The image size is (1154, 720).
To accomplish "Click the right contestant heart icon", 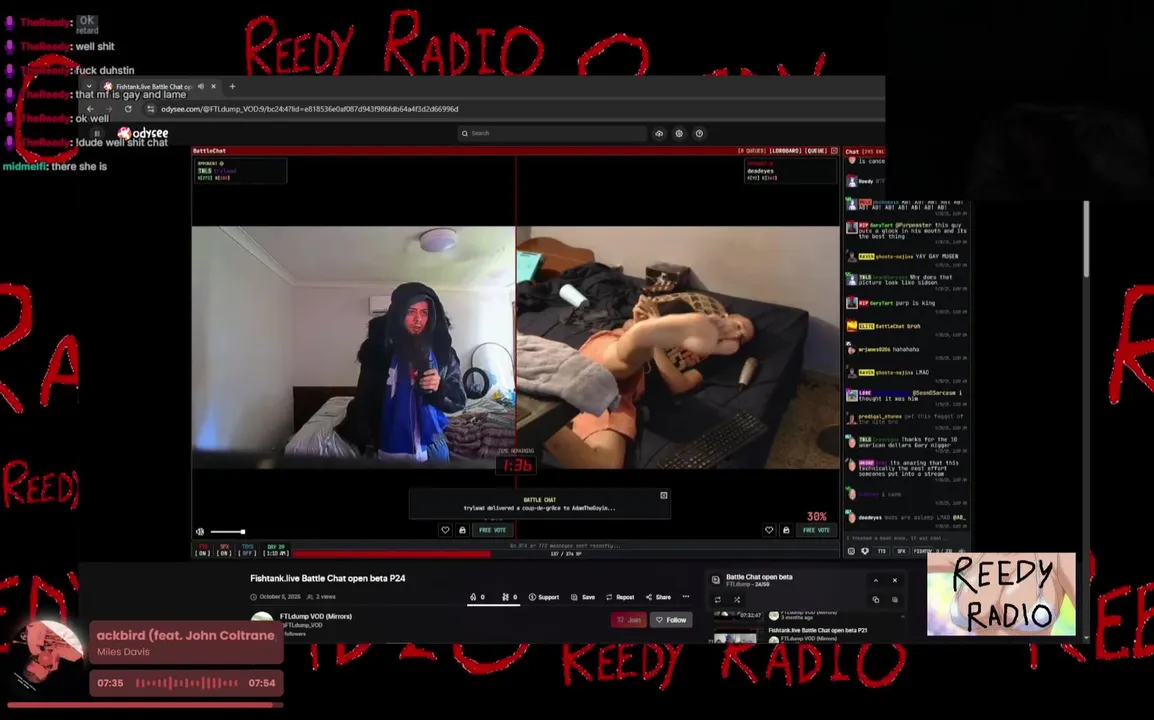I will [x=769, y=530].
